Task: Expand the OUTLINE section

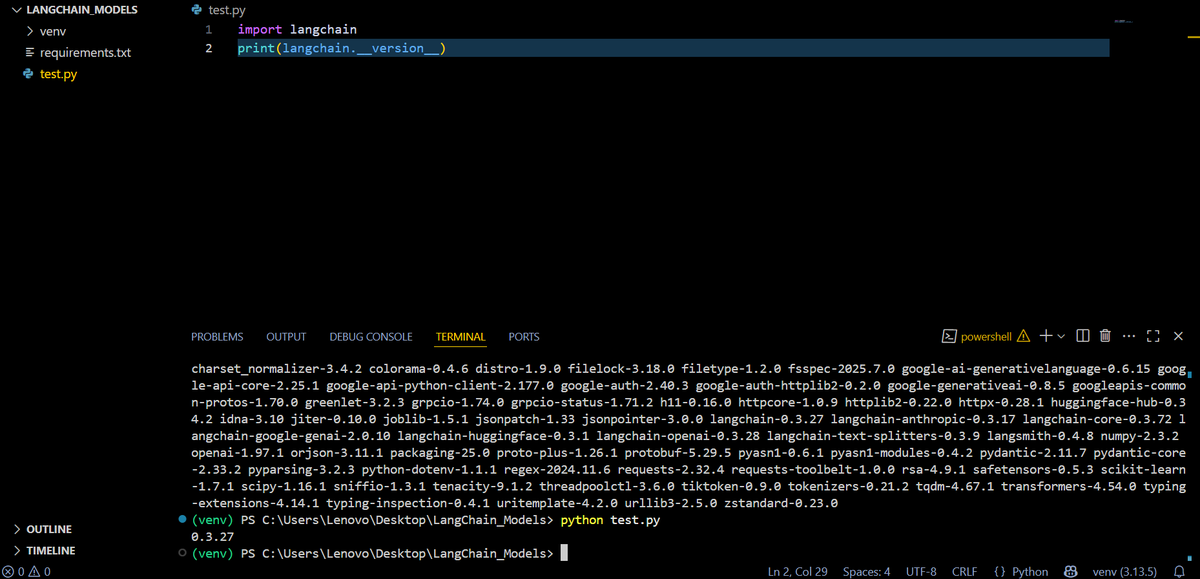Action: coord(48,529)
